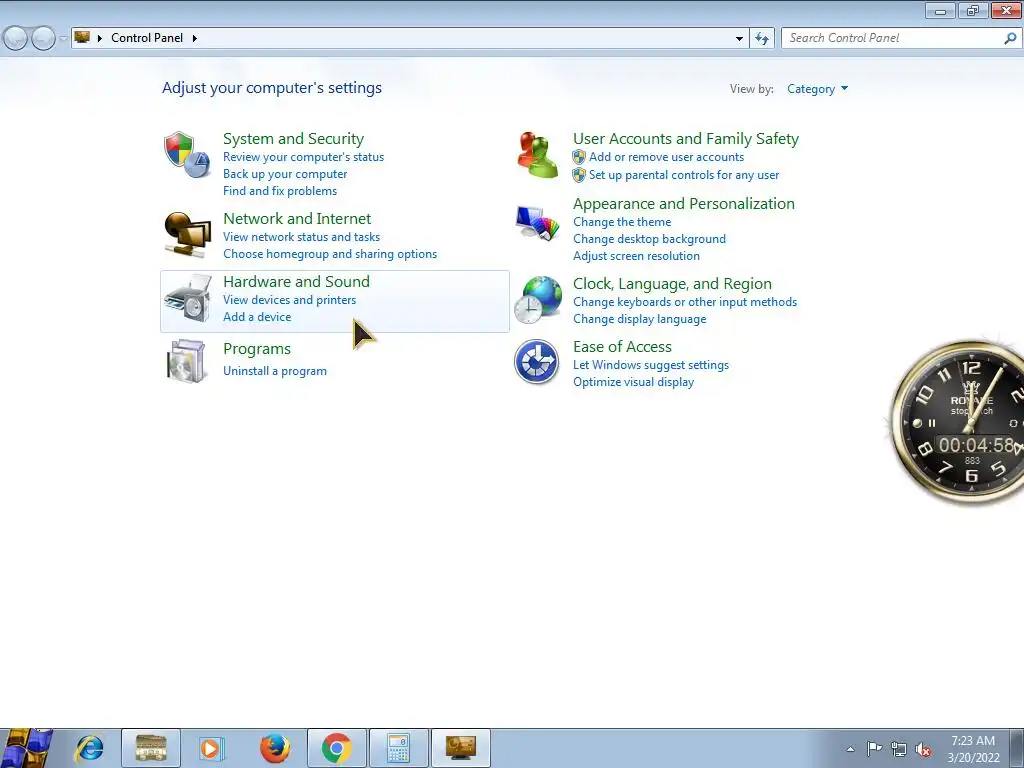Open the recent pages dropdown beside Forward
The image size is (1024, 768).
click(63, 39)
